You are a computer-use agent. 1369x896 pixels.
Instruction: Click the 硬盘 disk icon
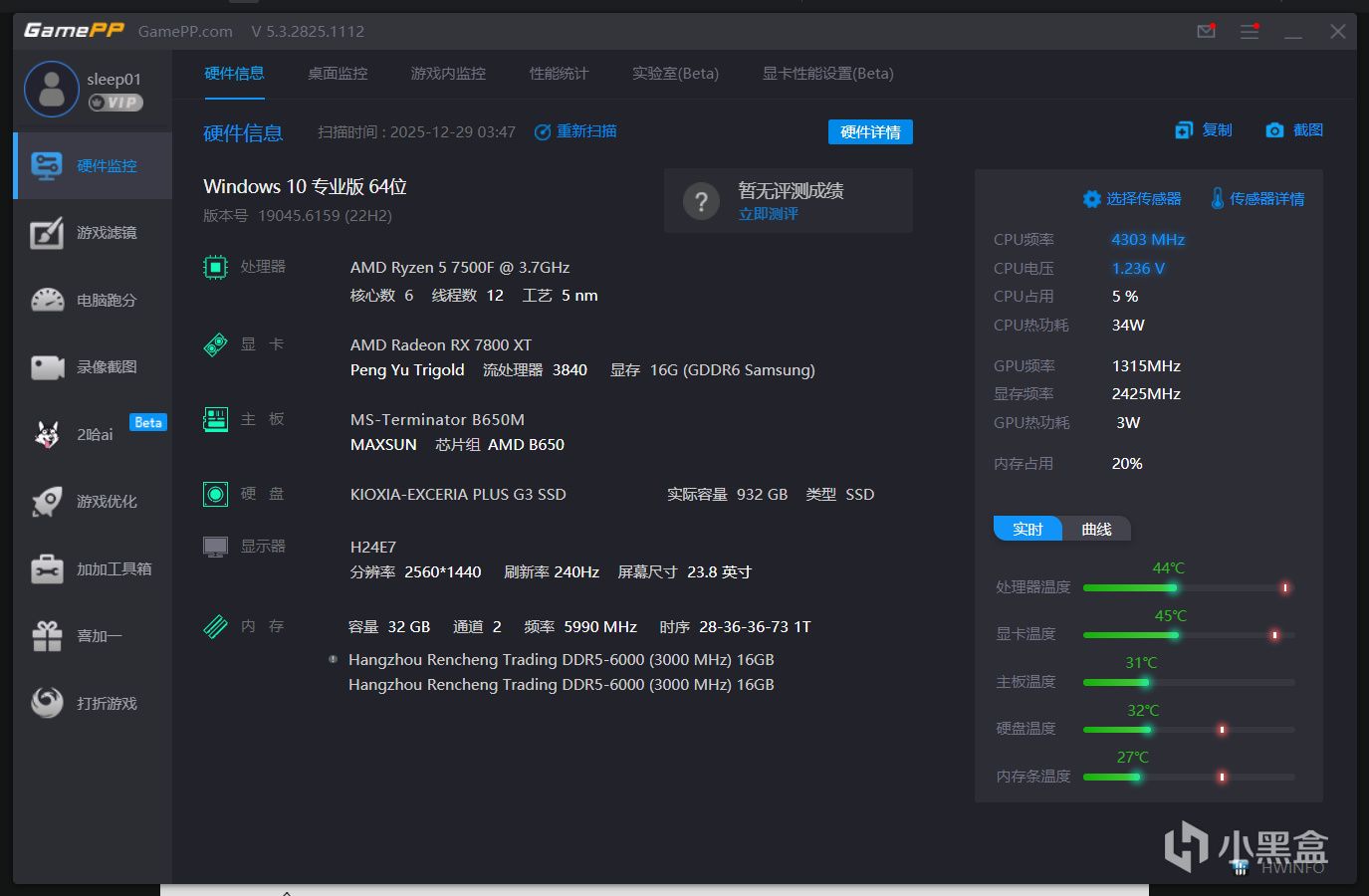[215, 494]
